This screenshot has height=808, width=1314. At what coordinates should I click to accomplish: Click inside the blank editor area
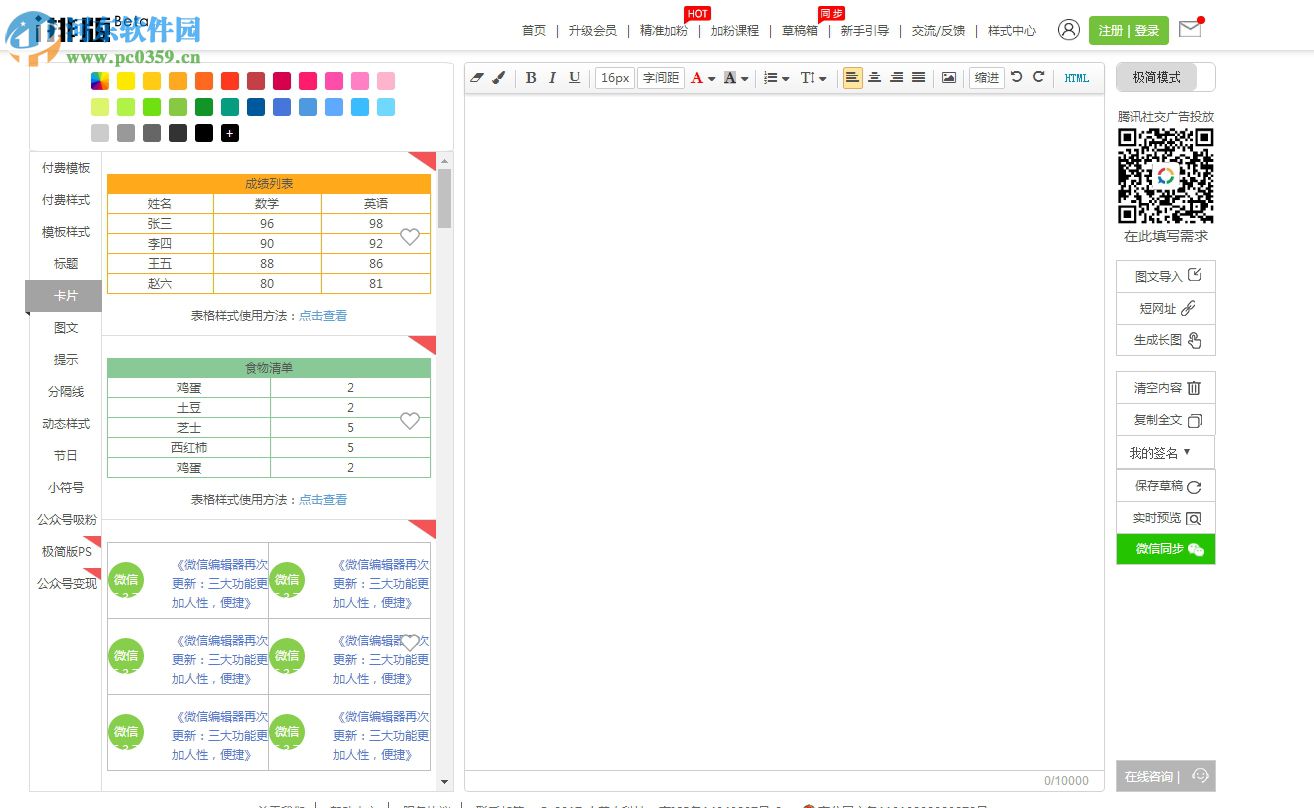pos(784,430)
